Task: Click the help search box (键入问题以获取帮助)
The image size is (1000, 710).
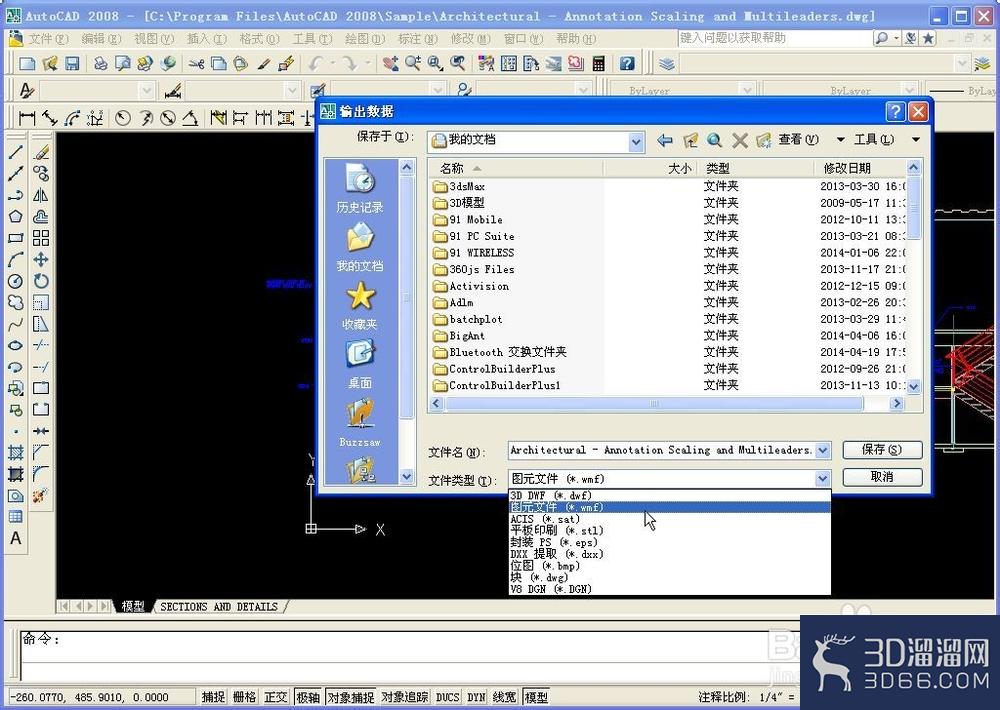Action: [774, 38]
